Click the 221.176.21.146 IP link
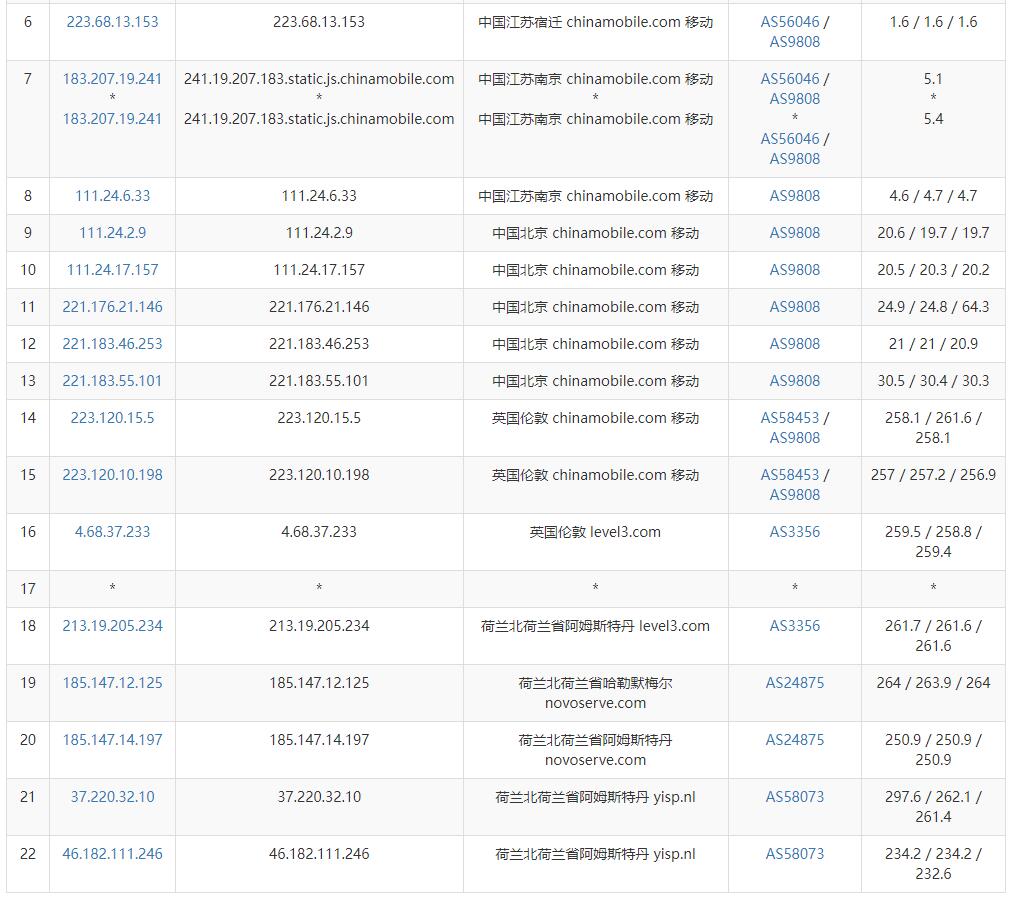The image size is (1010, 898). (x=112, y=307)
